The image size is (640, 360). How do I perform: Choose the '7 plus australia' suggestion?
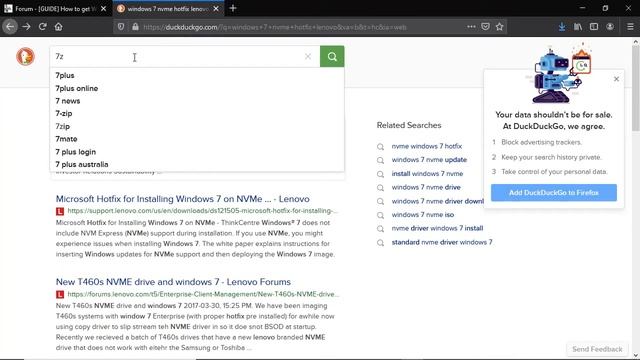82,164
